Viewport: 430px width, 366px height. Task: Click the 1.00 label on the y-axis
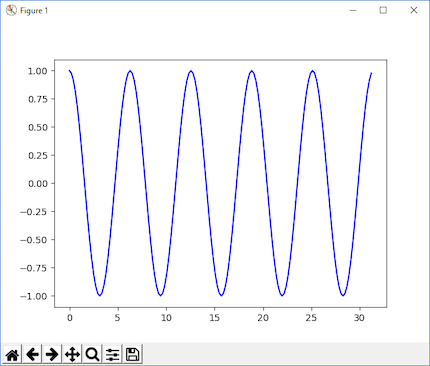pyautogui.click(x=37, y=71)
